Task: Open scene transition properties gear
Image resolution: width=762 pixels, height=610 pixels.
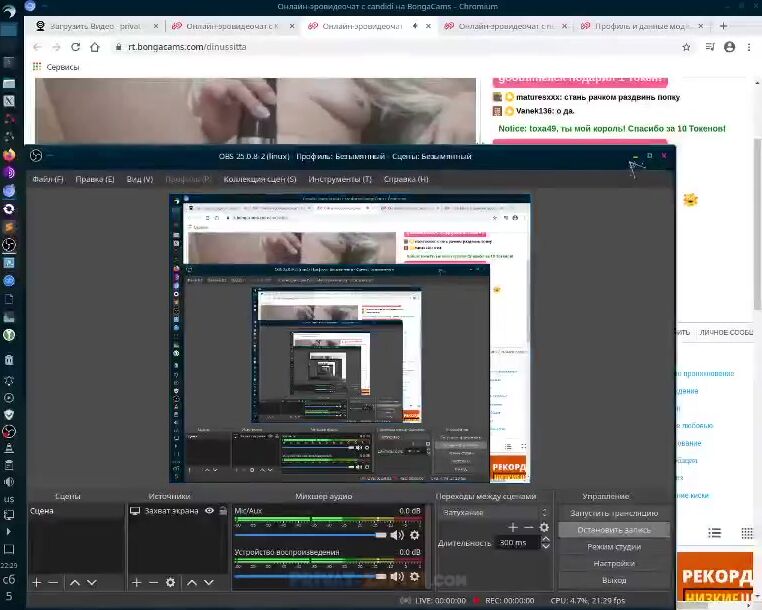Action: pos(544,527)
